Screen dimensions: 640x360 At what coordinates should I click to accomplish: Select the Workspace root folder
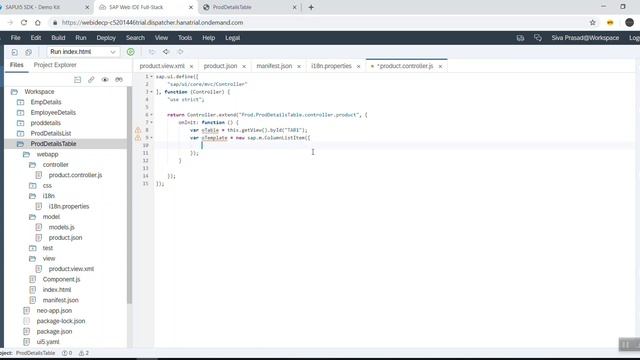point(39,92)
